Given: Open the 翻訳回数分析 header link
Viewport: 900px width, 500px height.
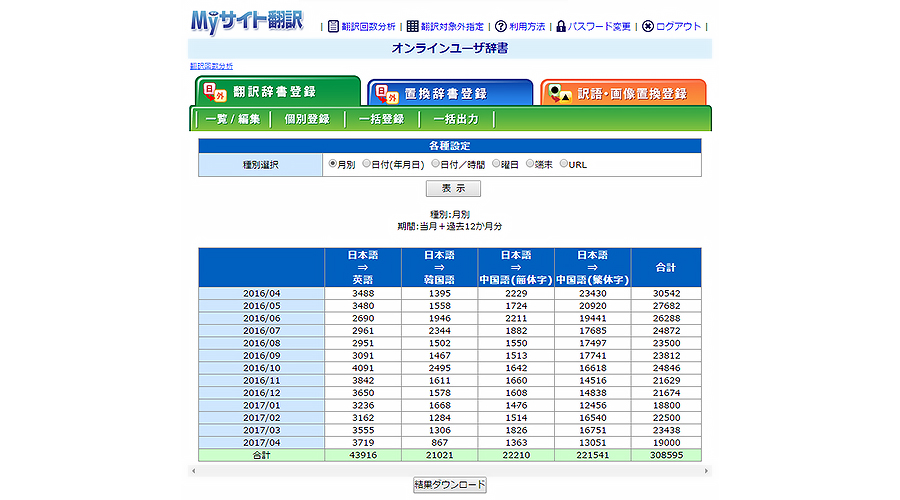Looking at the screenshot, I should (x=368, y=26).
